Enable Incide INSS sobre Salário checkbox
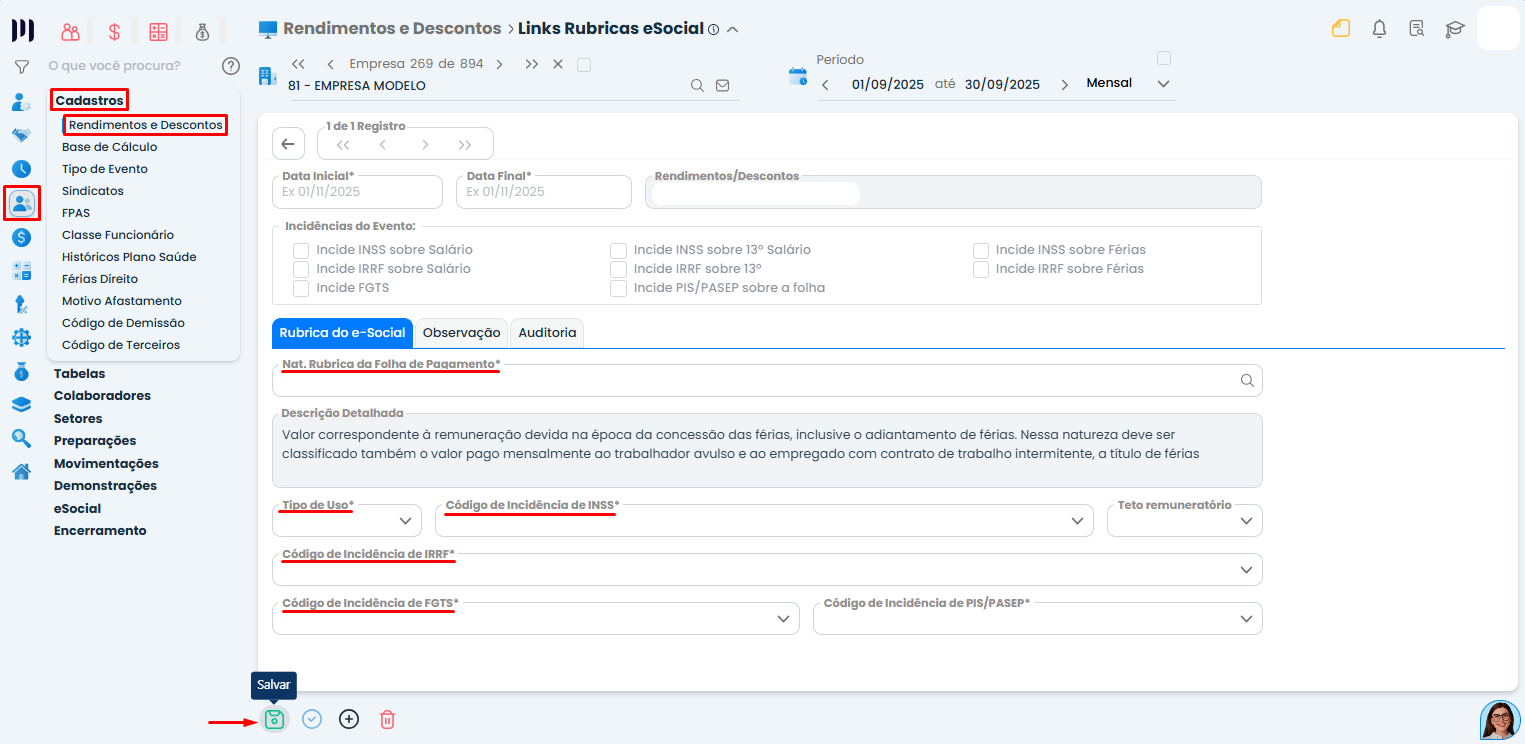Viewport: 1525px width, 744px height. click(x=301, y=250)
